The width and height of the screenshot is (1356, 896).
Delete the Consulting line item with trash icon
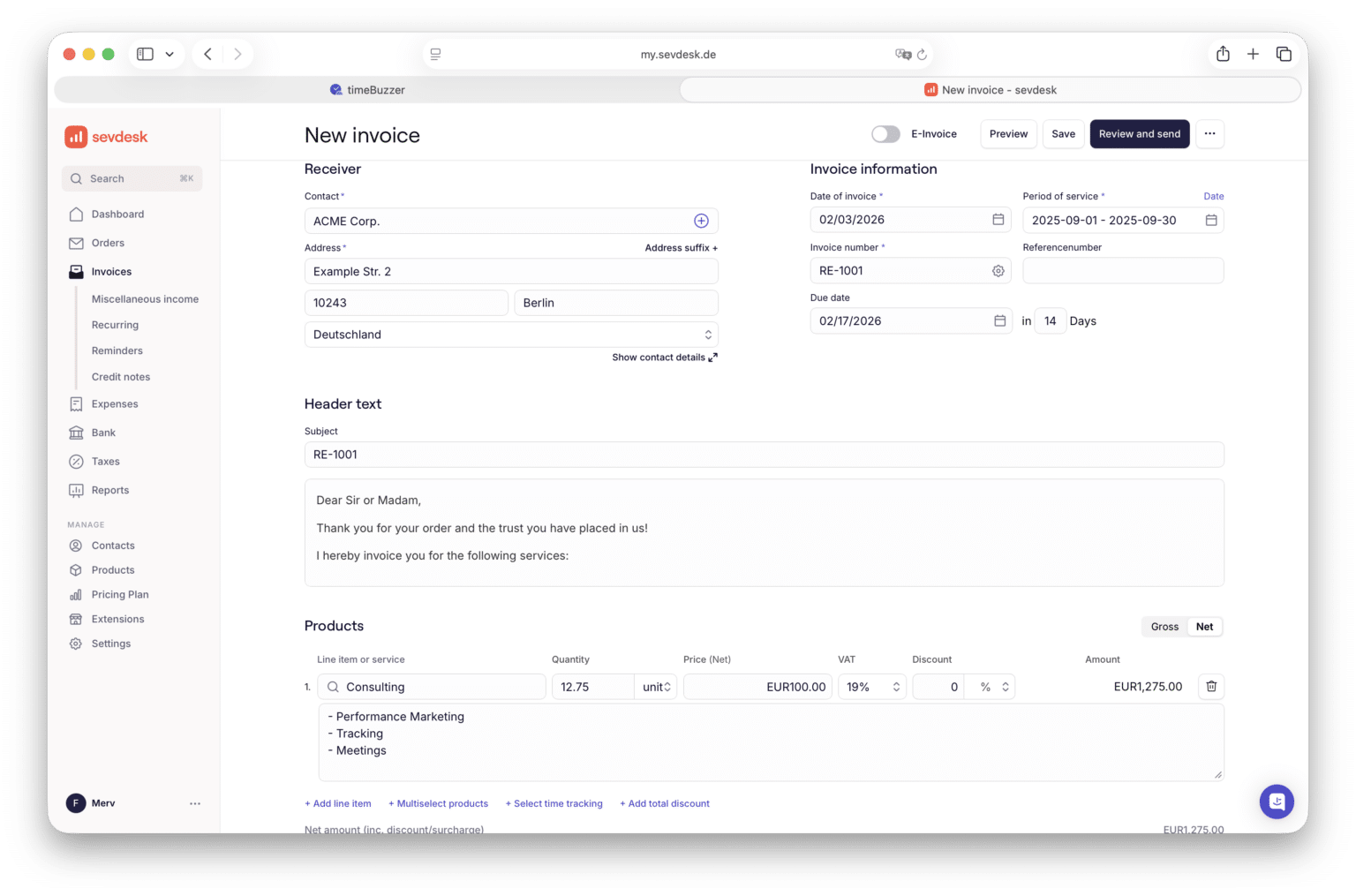[1210, 687]
